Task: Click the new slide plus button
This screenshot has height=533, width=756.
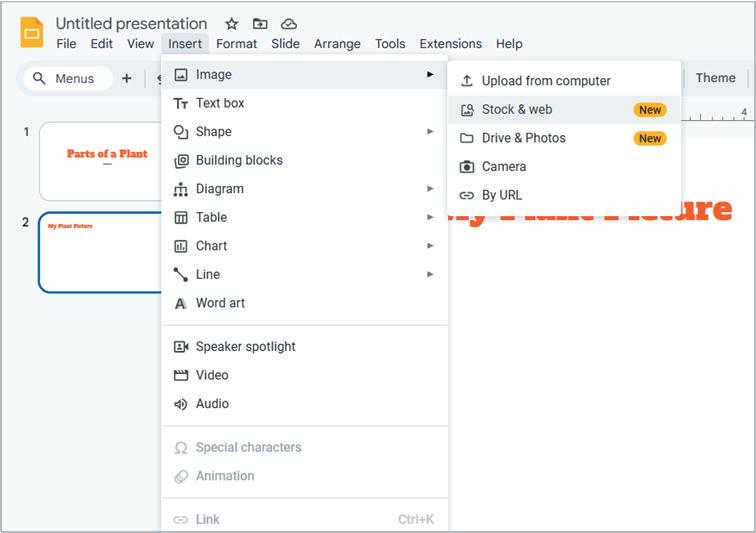Action: 126,78
